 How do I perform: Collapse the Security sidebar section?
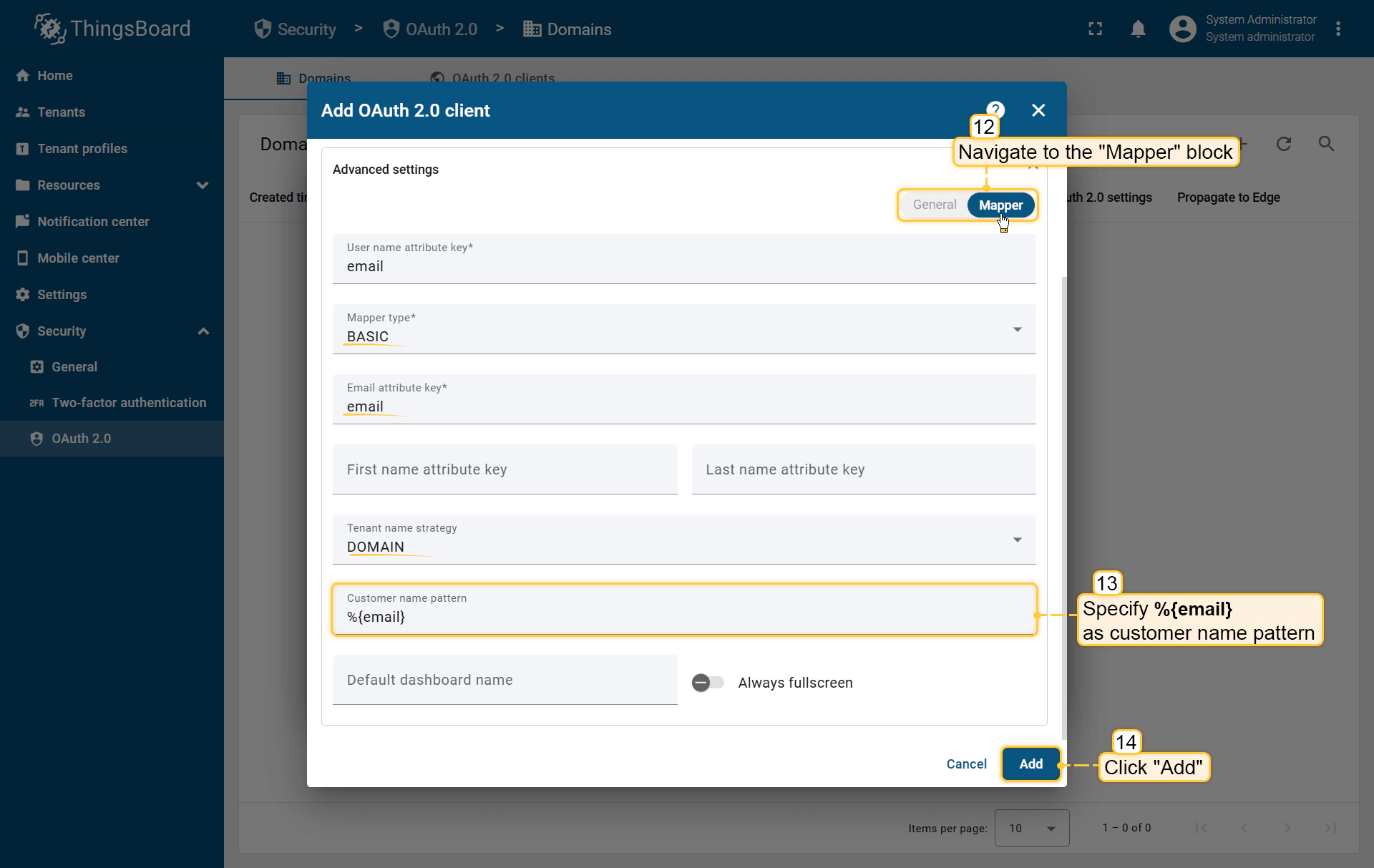click(203, 331)
